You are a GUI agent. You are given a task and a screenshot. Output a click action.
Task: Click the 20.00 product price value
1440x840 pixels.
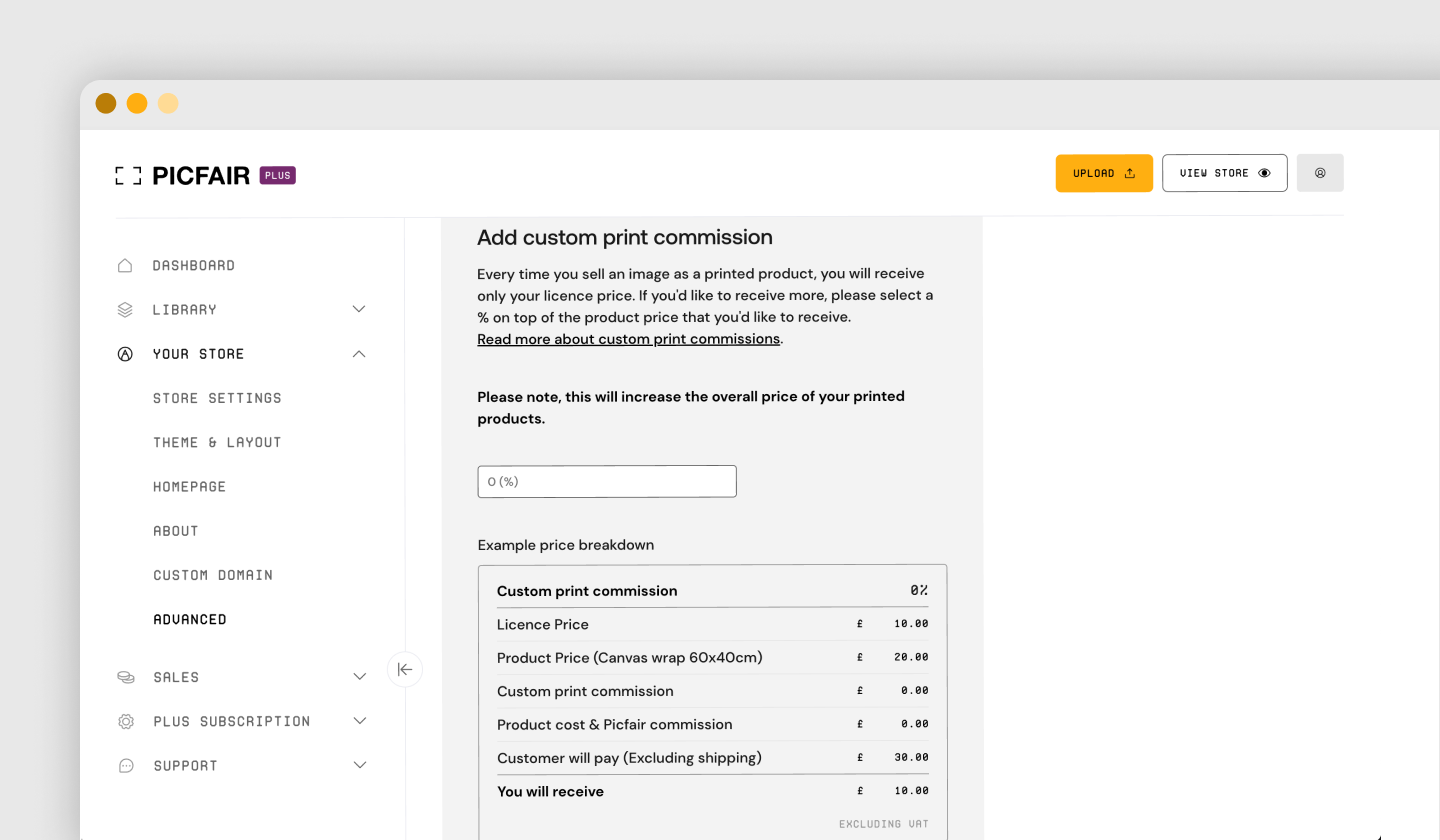coord(911,657)
